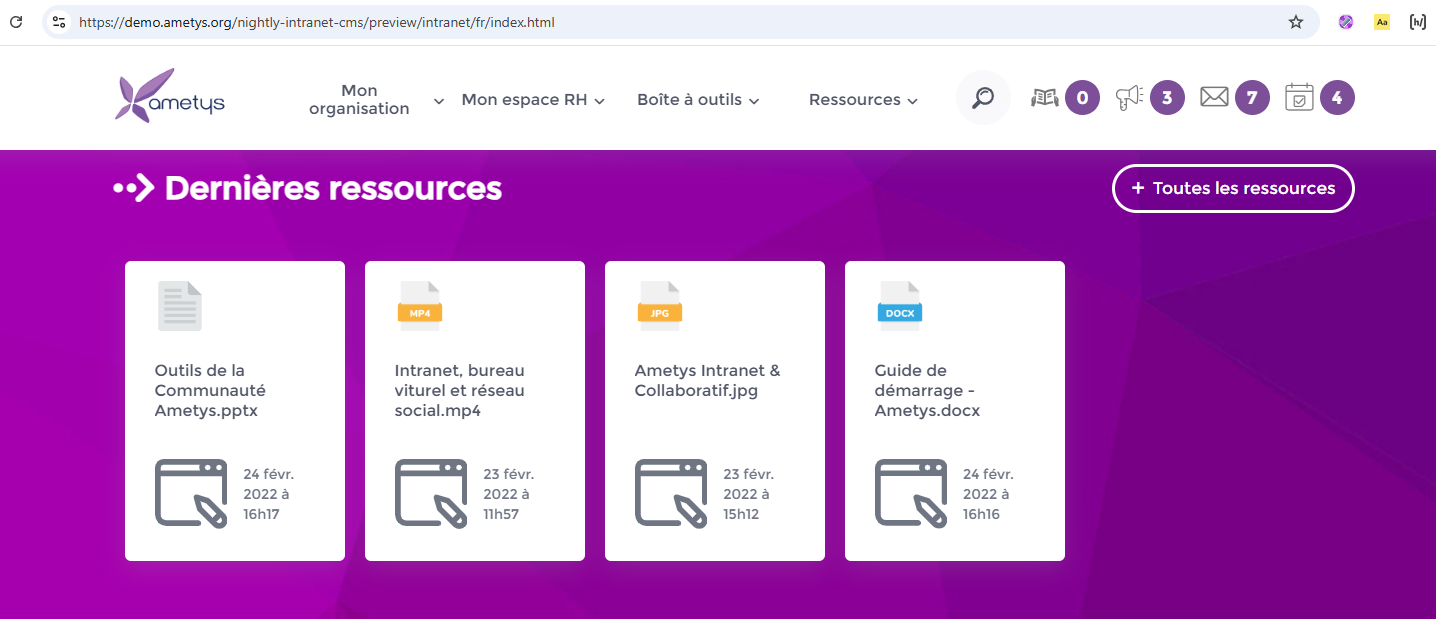This screenshot has height=619, width=1436.
Task: Click the news reader icon with 0 badge
Action: 1045,98
